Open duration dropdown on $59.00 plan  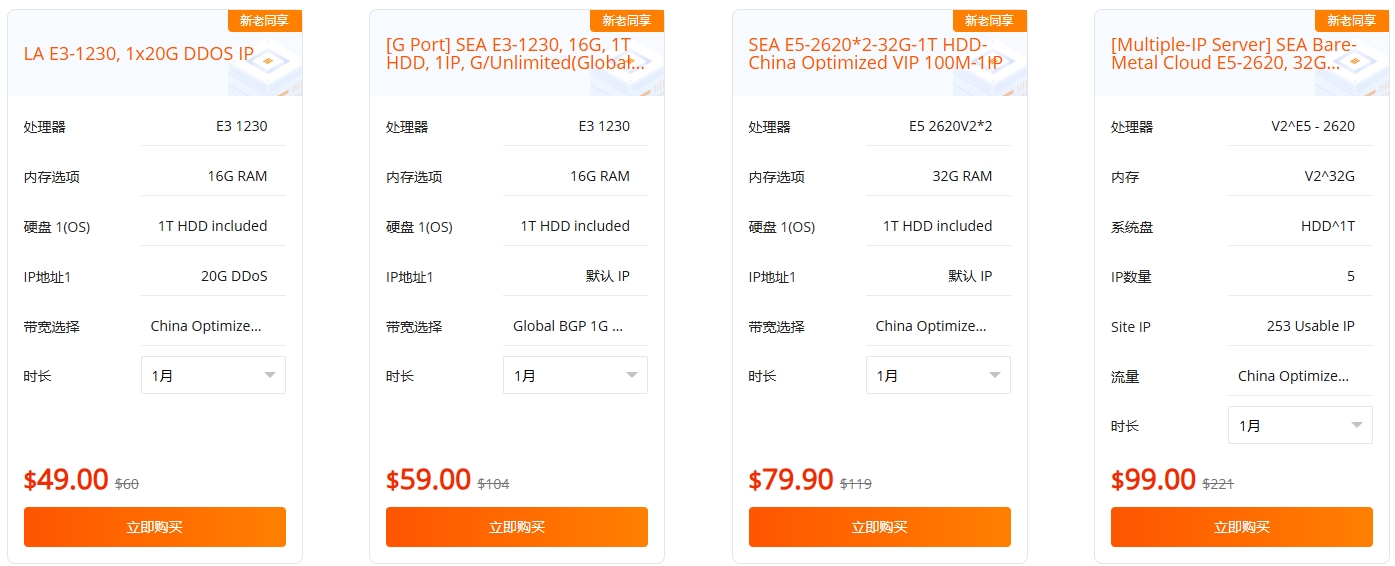click(575, 375)
